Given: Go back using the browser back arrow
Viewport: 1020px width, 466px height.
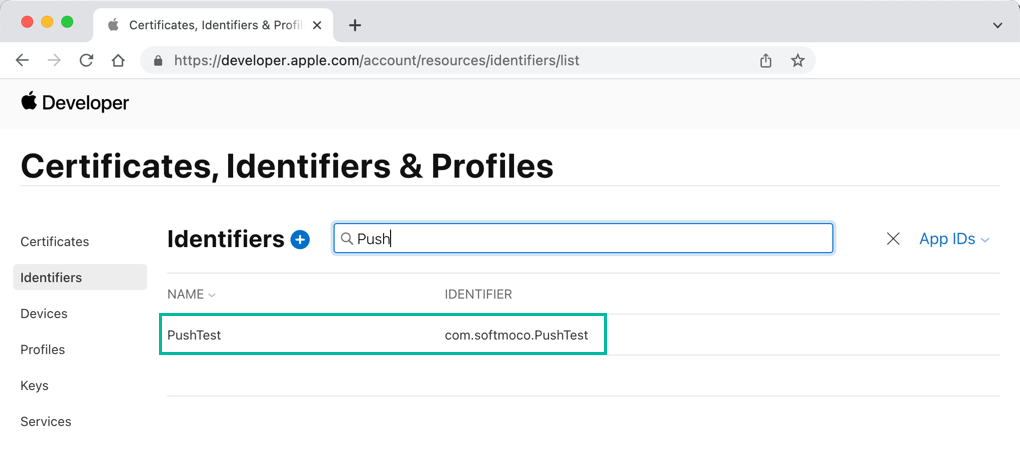Looking at the screenshot, I should (22, 60).
